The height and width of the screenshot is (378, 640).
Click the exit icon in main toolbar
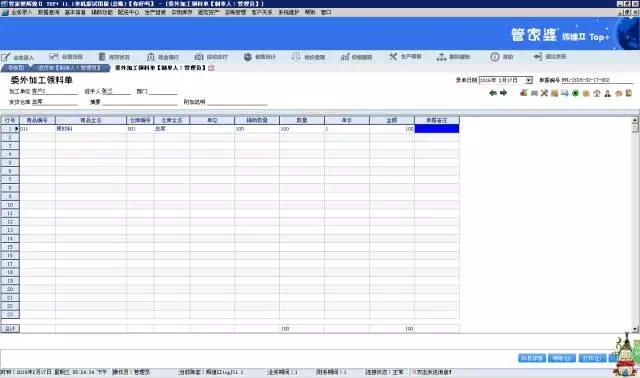pyautogui.click(x=549, y=56)
